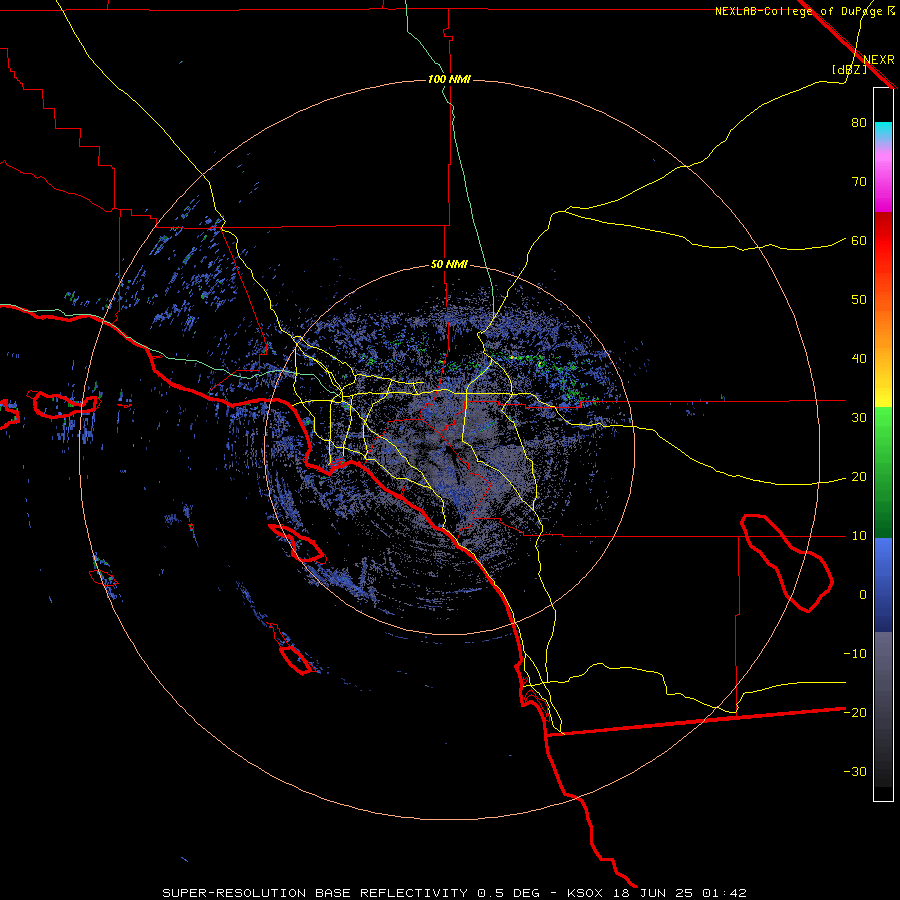Click the 70 value on the dBZ scale

pyautogui.click(x=859, y=182)
